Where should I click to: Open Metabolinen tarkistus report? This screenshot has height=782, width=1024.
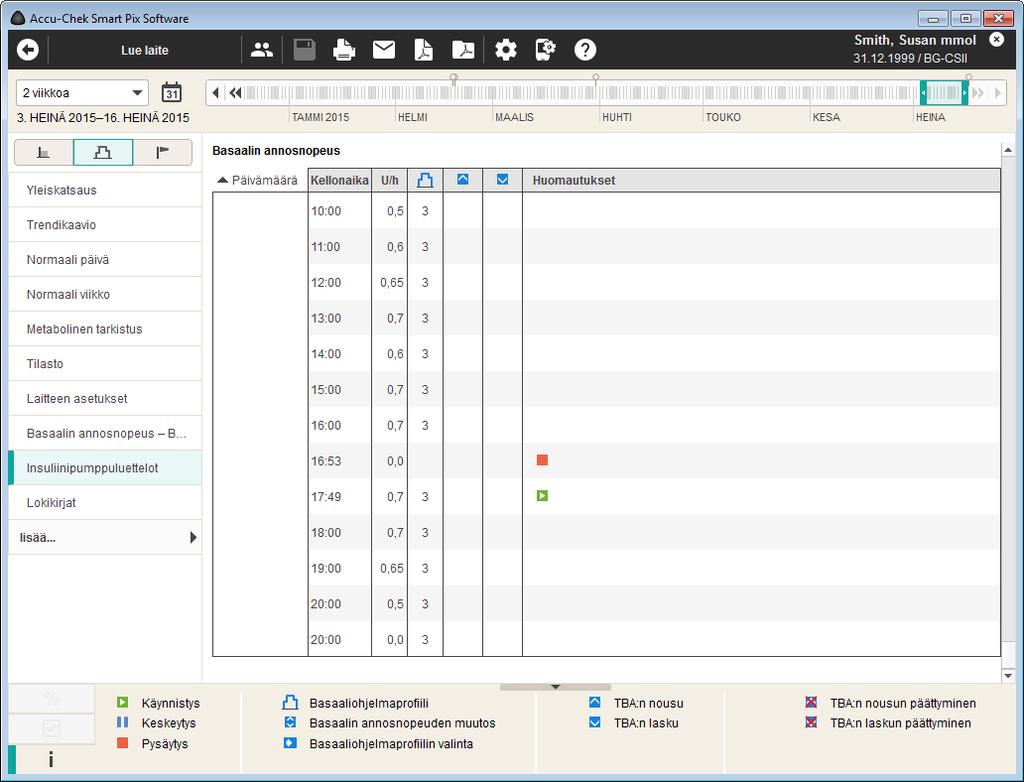105,329
